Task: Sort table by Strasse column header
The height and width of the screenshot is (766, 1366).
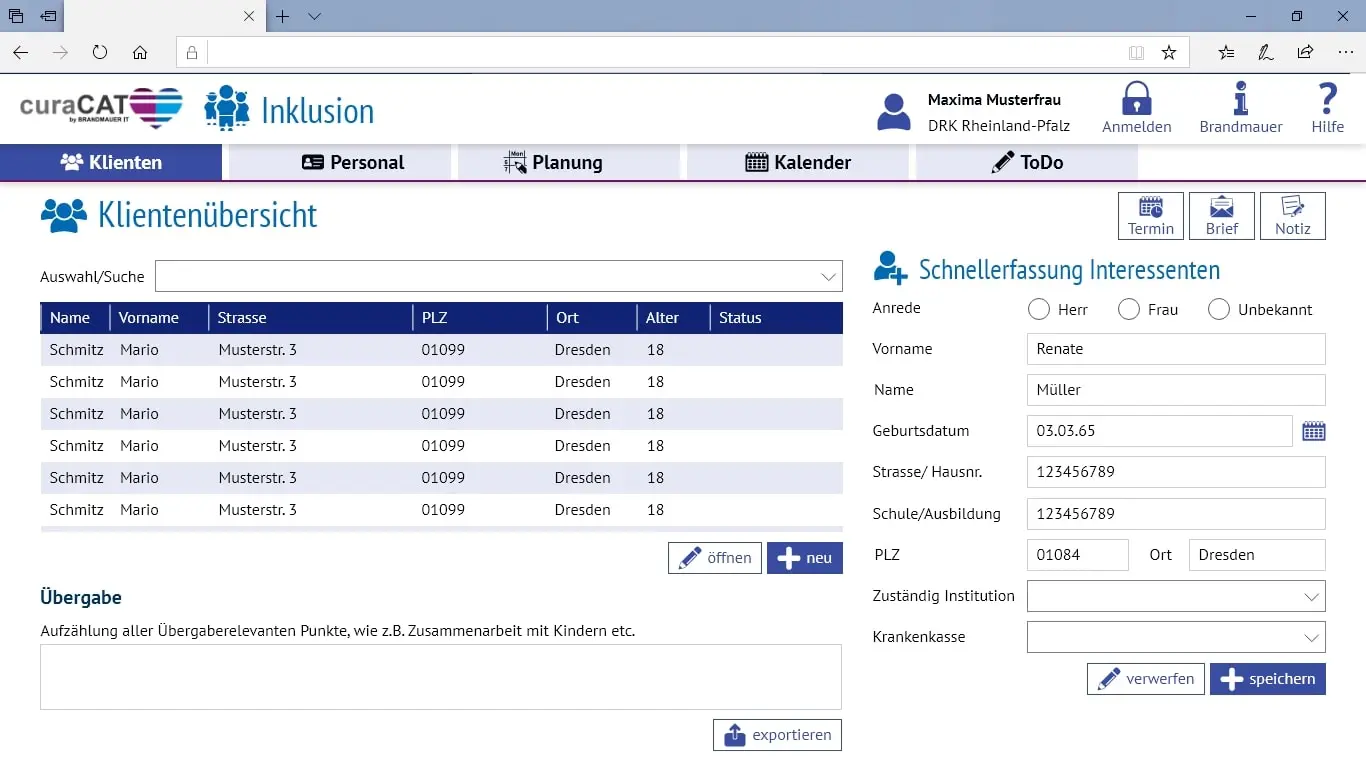Action: pos(310,318)
